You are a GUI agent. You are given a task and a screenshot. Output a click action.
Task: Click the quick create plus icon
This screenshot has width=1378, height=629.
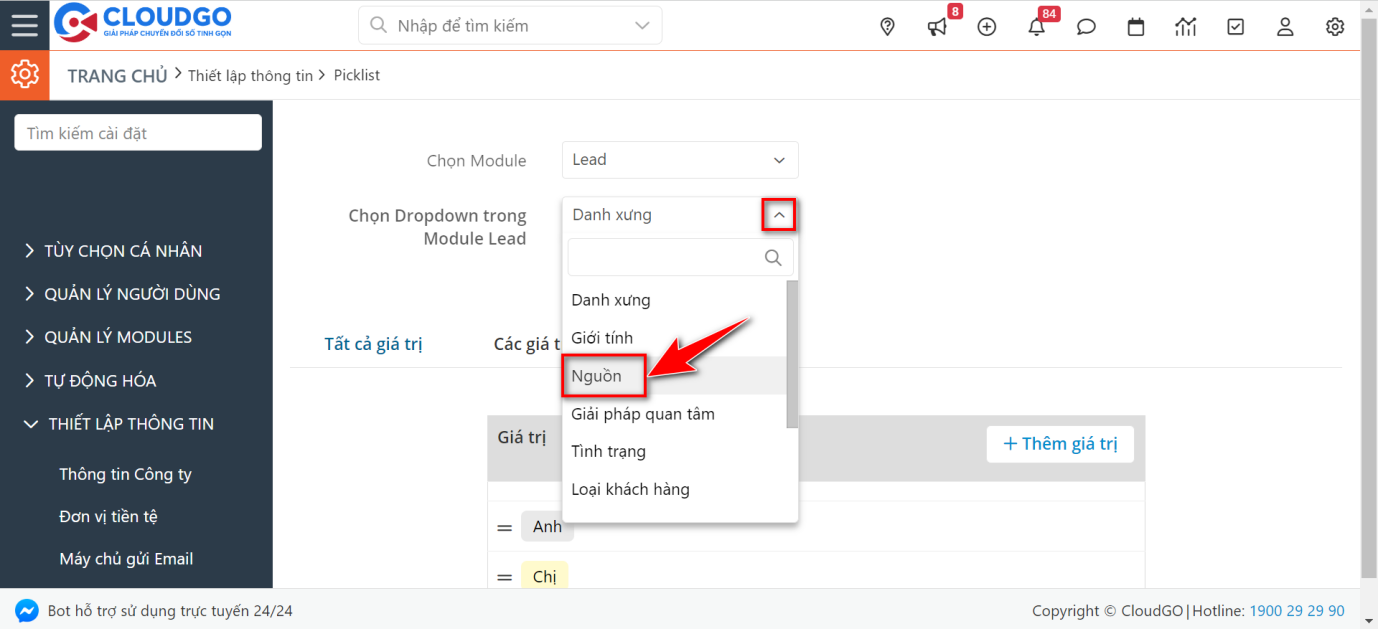click(986, 26)
